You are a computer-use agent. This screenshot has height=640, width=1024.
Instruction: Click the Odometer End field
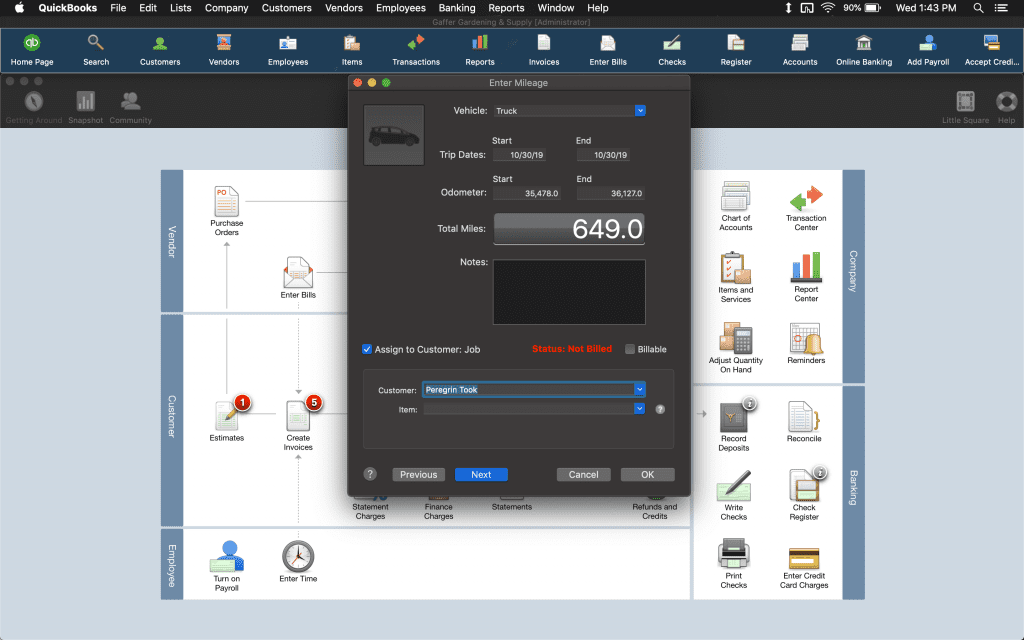coord(611,193)
